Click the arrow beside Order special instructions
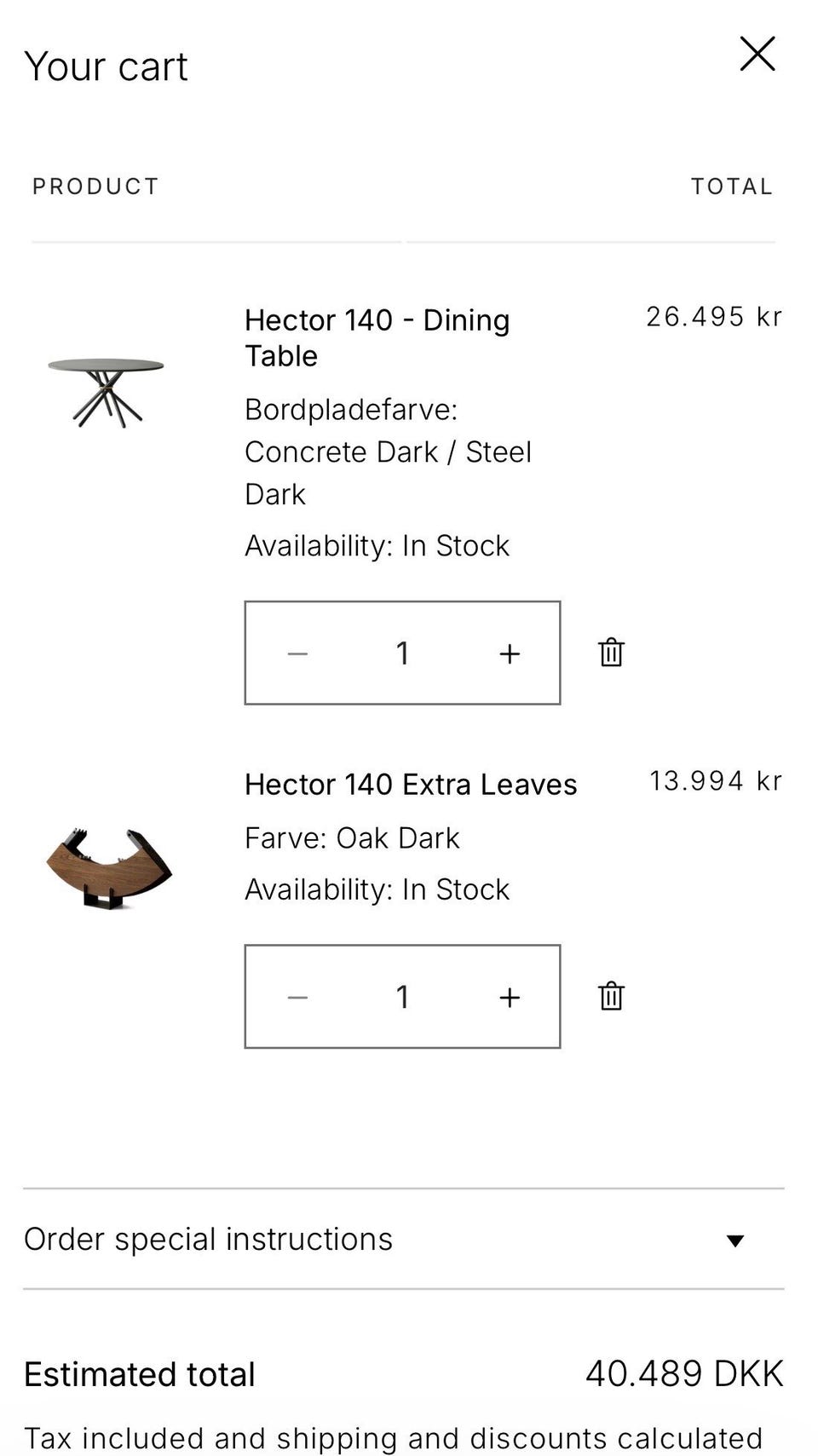Image resolution: width=818 pixels, height=1456 pixels. click(x=735, y=1240)
